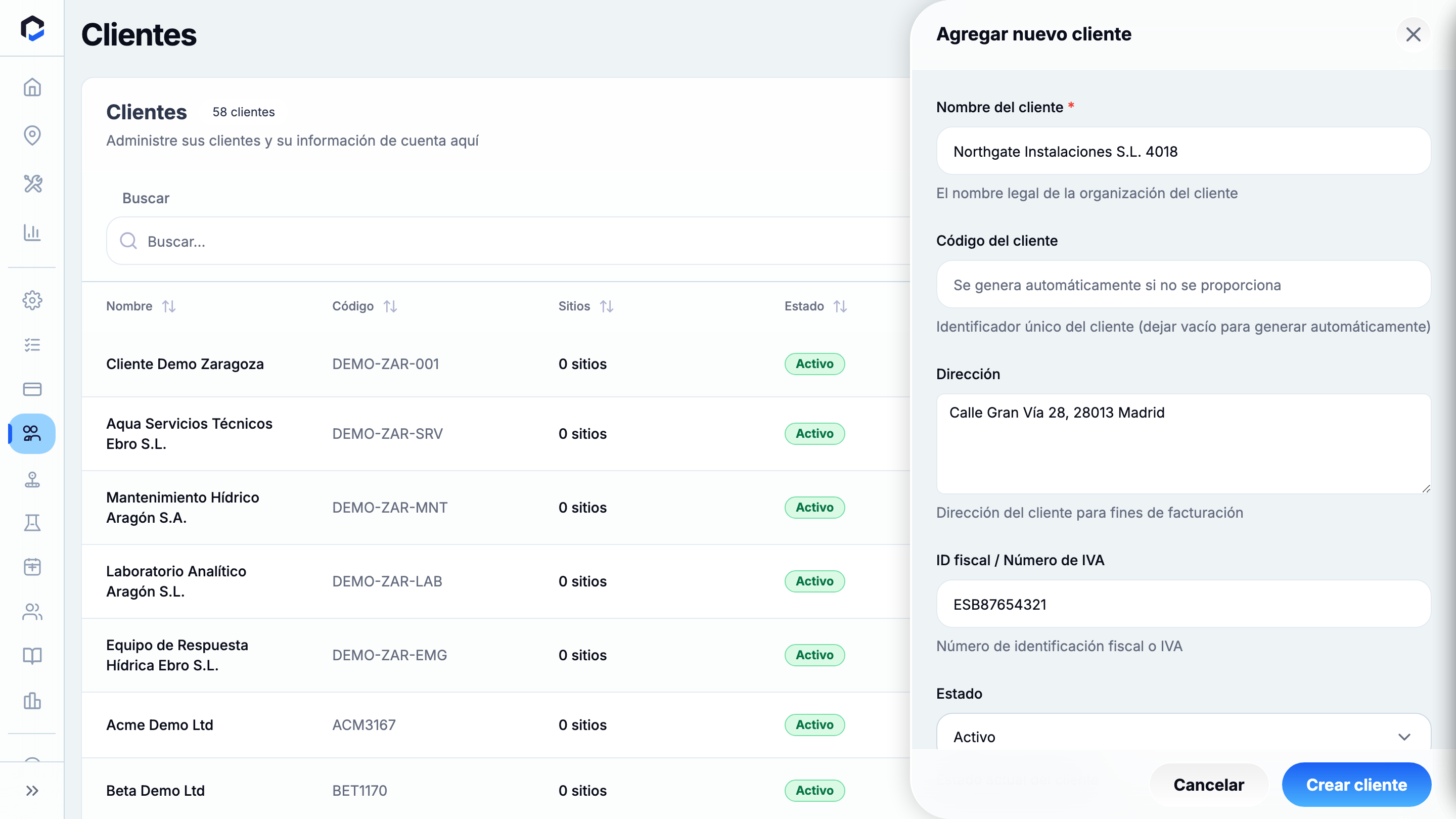Open the users group sidebar icon
This screenshot has width=1456, height=819.
pos(32,612)
